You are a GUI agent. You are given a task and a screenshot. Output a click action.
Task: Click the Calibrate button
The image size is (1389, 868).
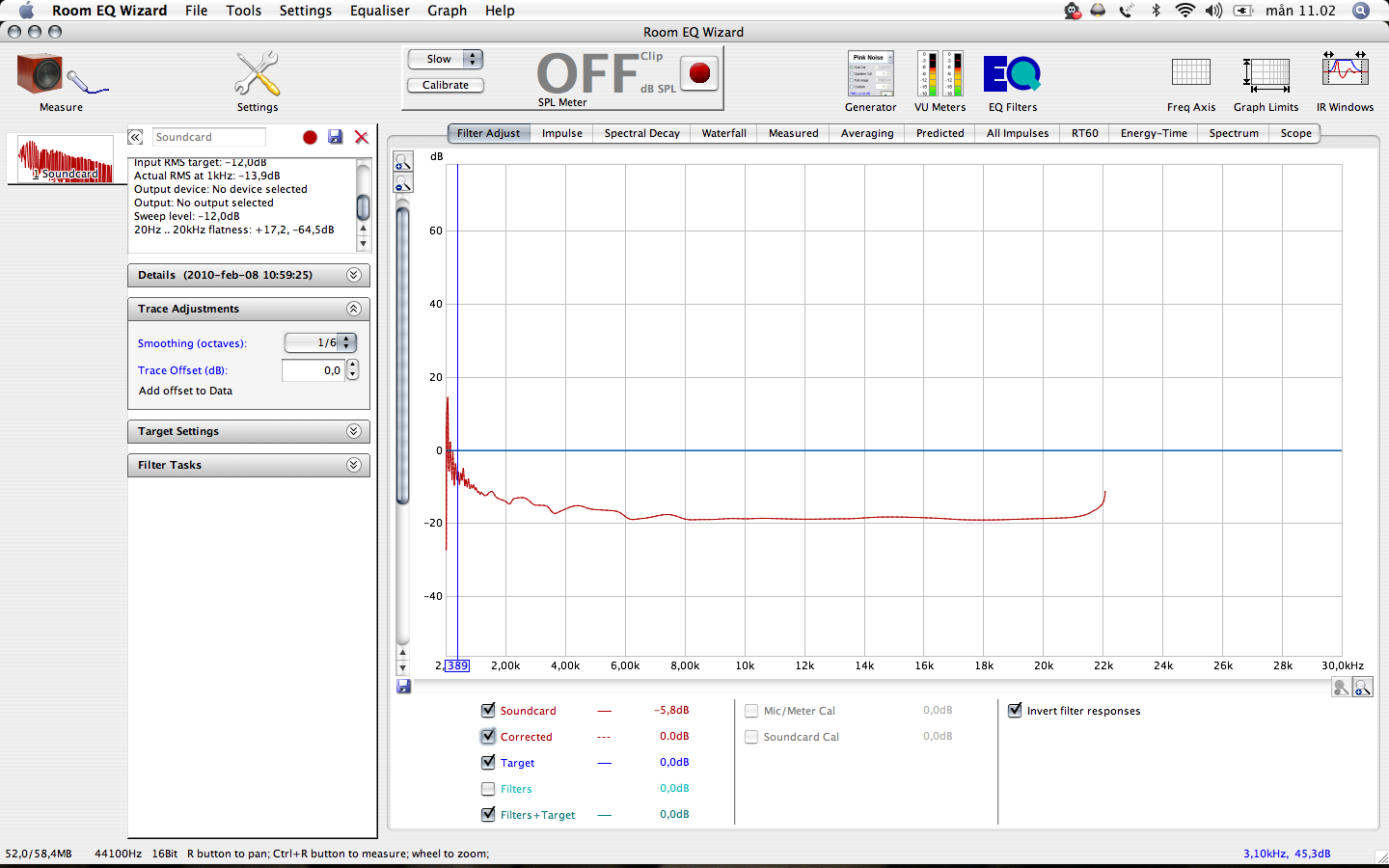[x=446, y=85]
